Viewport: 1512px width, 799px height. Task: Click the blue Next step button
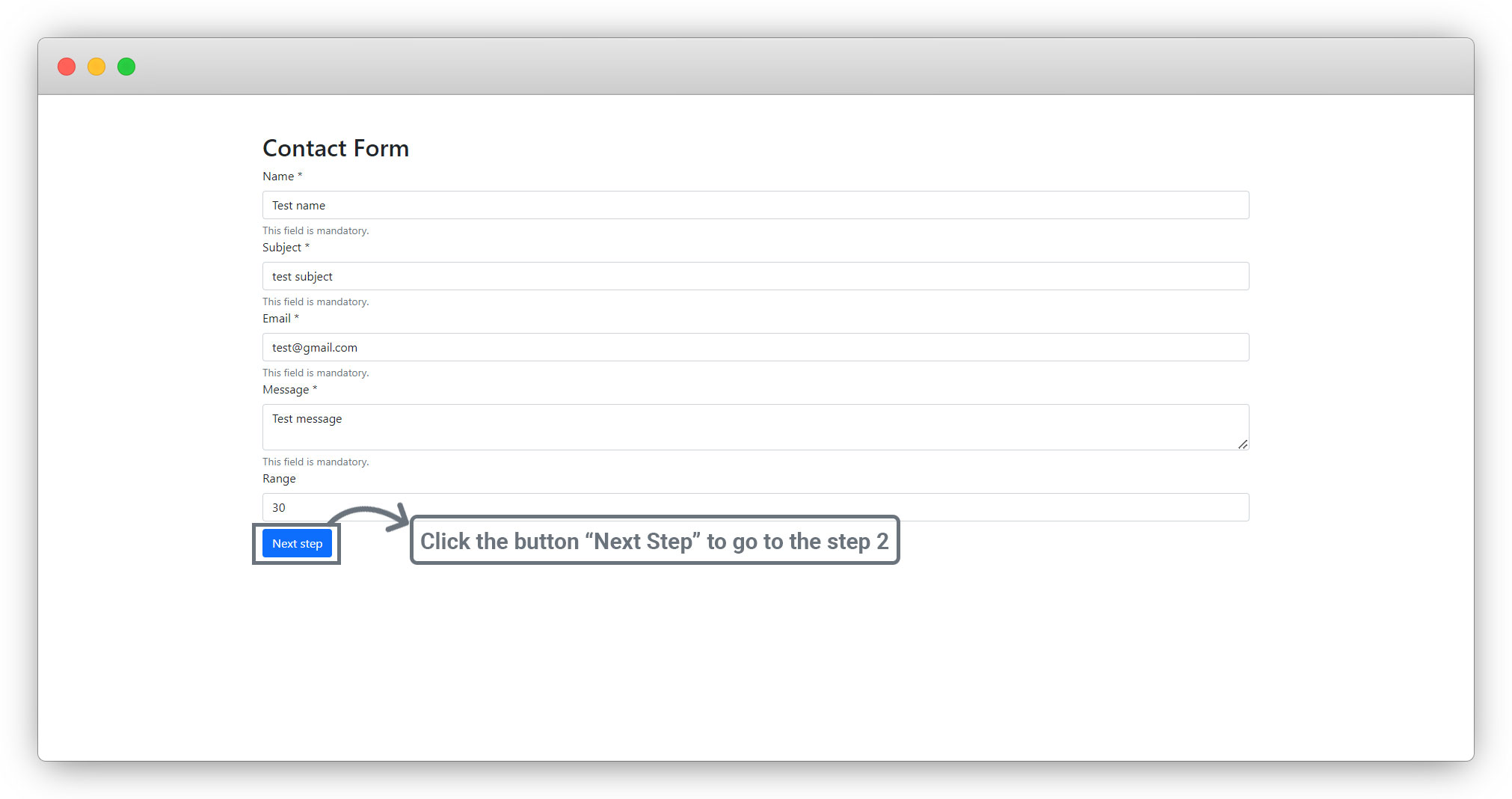click(297, 544)
